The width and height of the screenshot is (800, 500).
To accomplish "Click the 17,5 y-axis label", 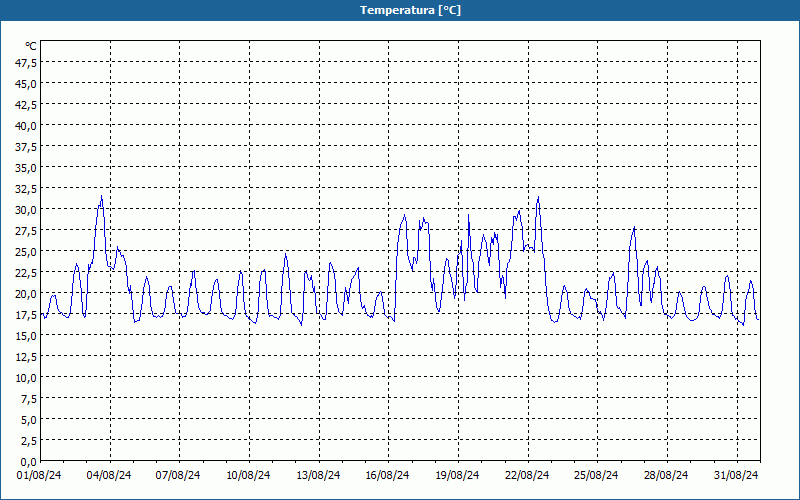I will coord(27,315).
